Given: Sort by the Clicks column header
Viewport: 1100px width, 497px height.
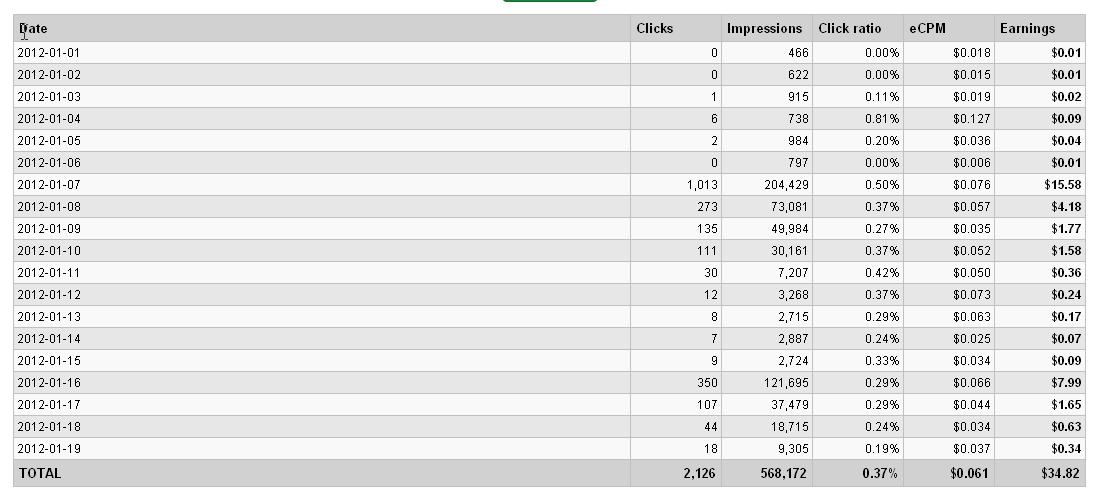Looking at the screenshot, I should click(655, 29).
